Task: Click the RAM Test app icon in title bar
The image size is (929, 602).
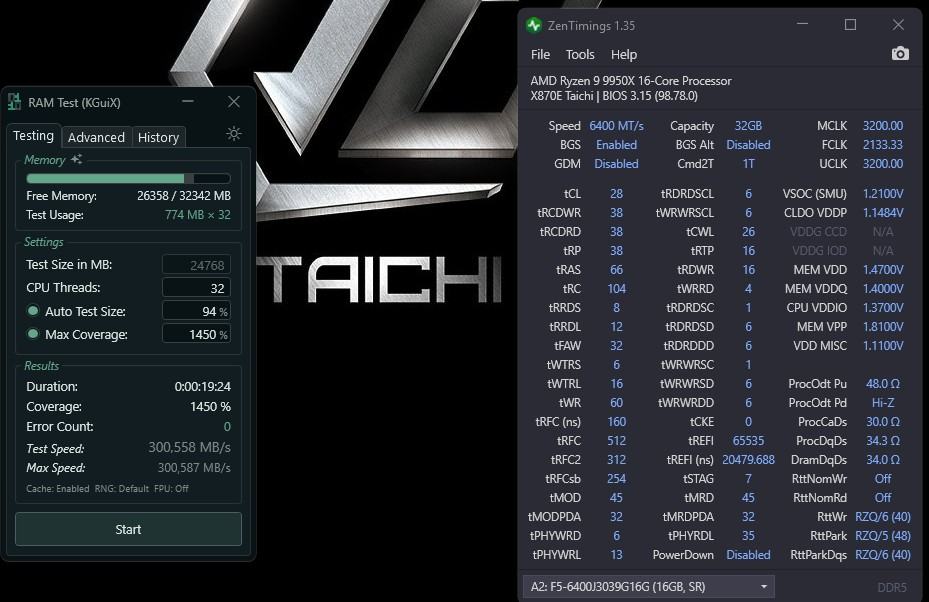Action: 15,102
